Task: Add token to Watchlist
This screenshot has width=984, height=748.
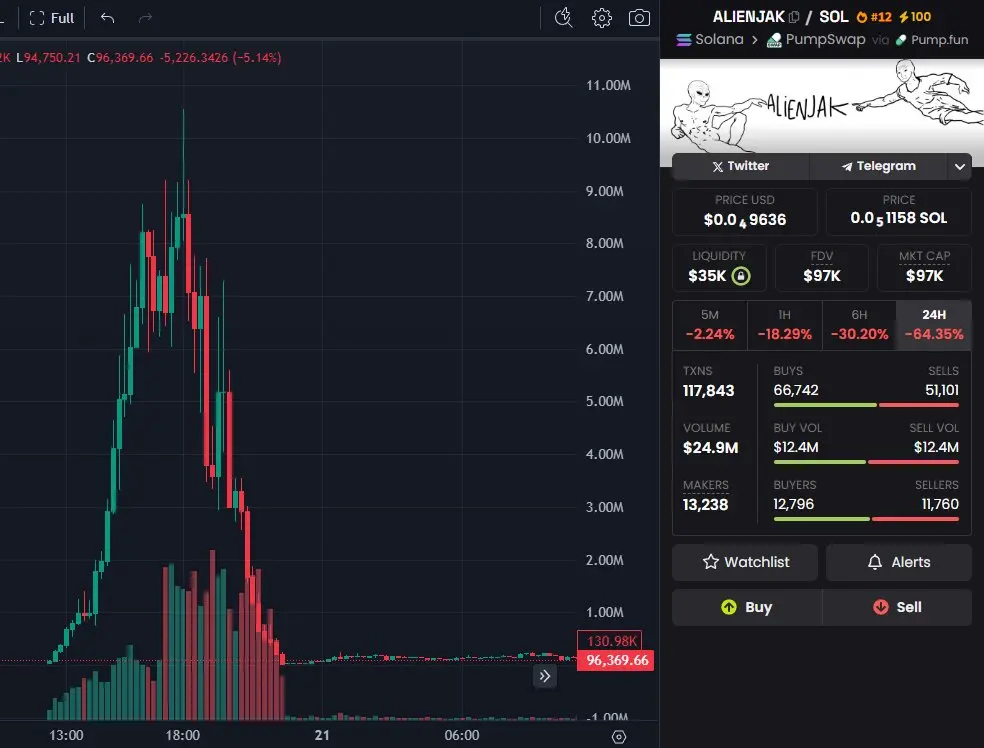Action: [745, 562]
